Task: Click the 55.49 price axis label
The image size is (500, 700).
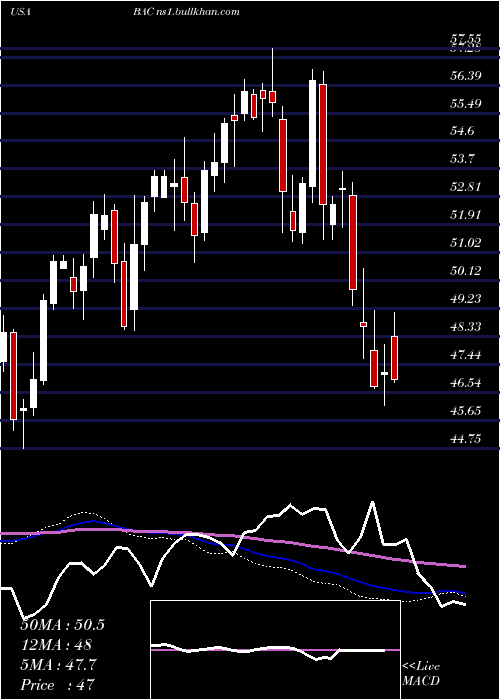Action: click(466, 104)
